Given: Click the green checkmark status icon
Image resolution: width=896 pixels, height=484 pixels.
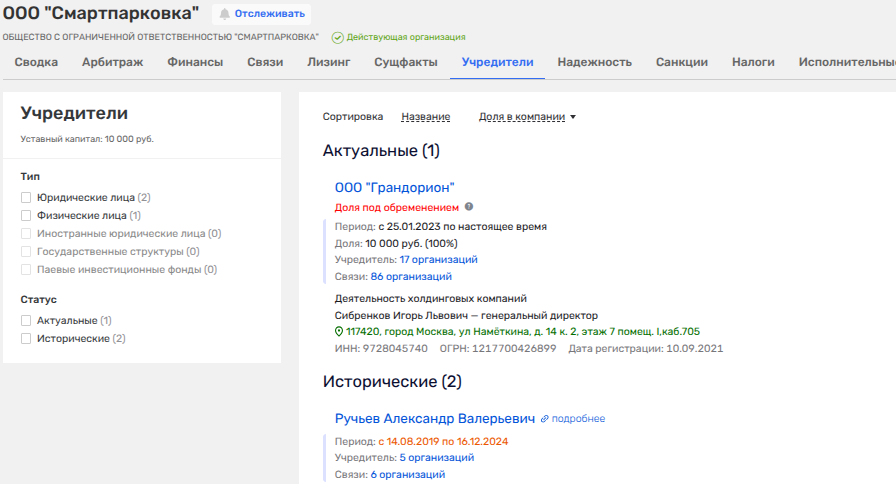Looking at the screenshot, I should pos(337,37).
